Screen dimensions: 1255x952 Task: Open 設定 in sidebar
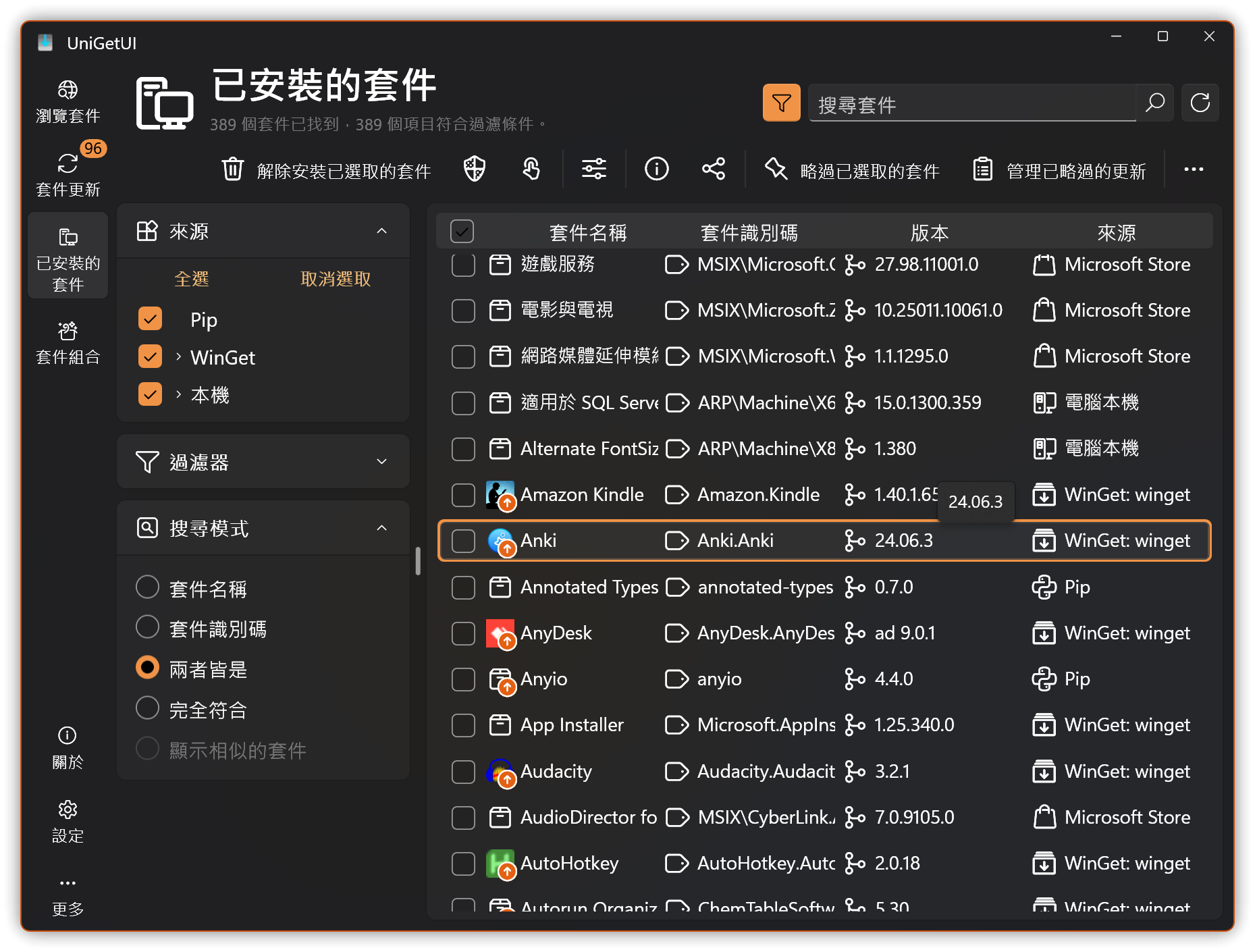68,822
